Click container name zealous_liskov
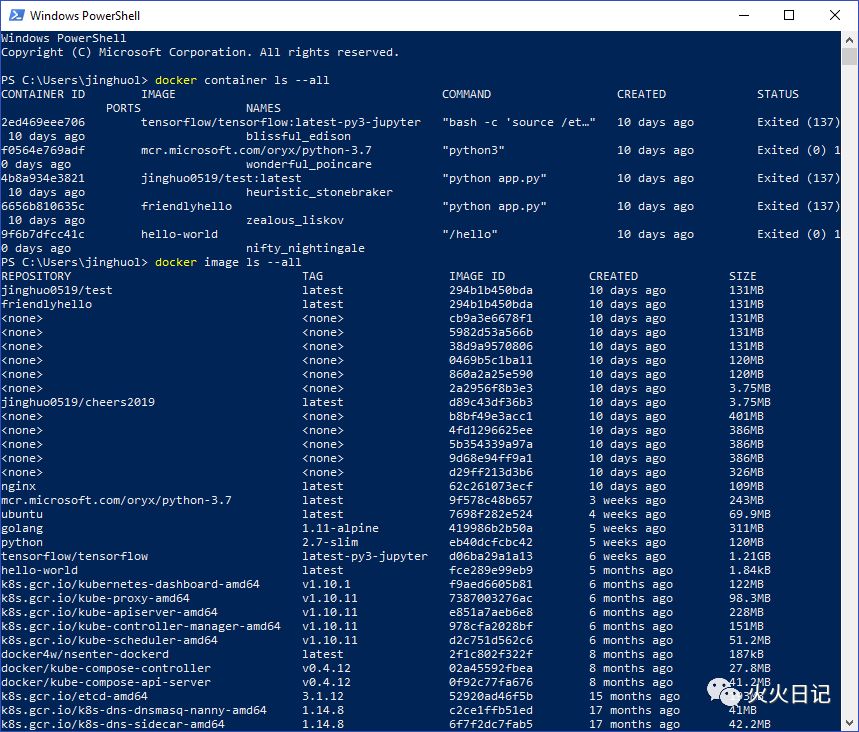Viewport: 859px width, 732px height. point(295,220)
